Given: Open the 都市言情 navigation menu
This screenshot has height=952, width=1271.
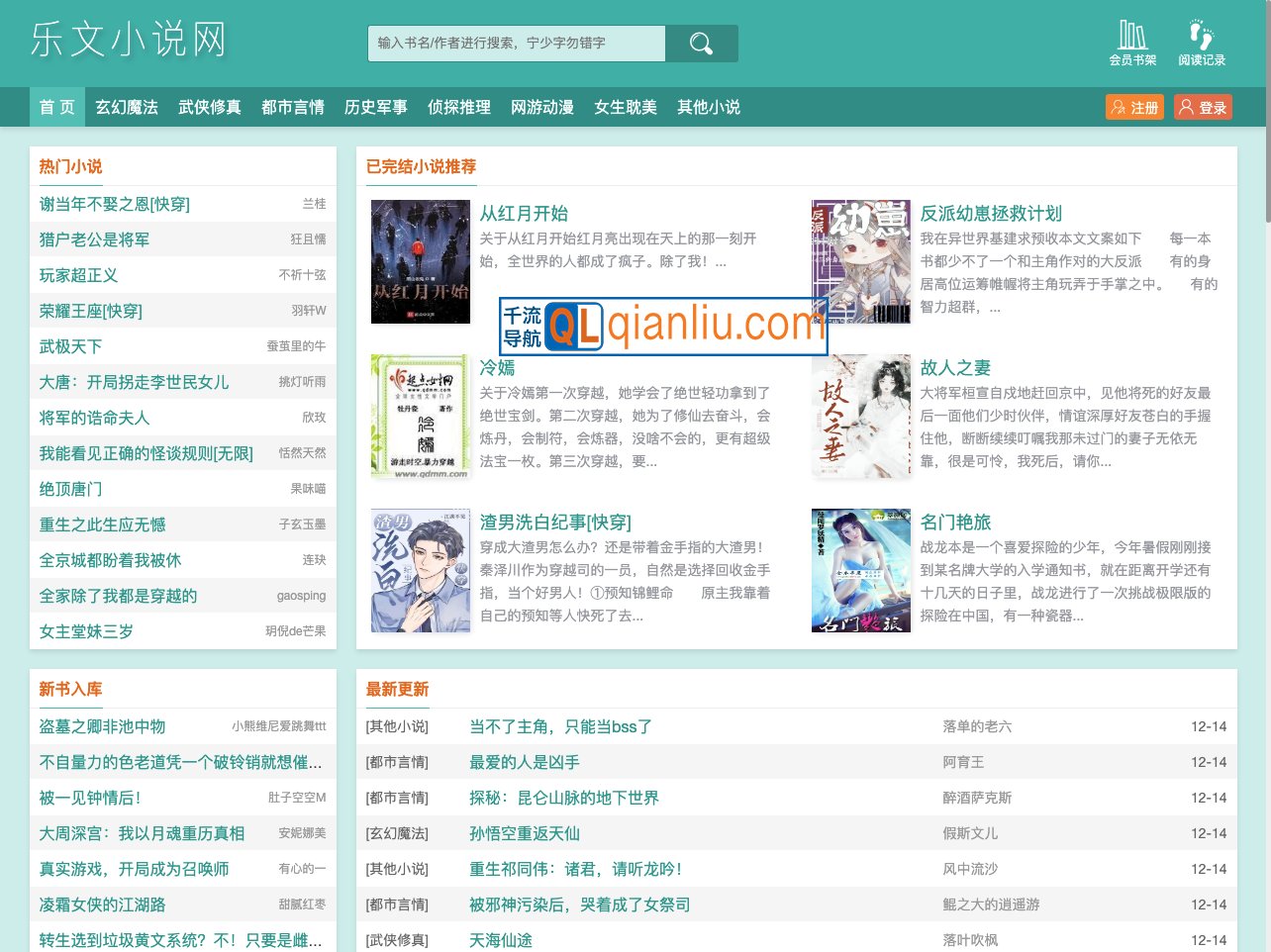Looking at the screenshot, I should tap(292, 108).
